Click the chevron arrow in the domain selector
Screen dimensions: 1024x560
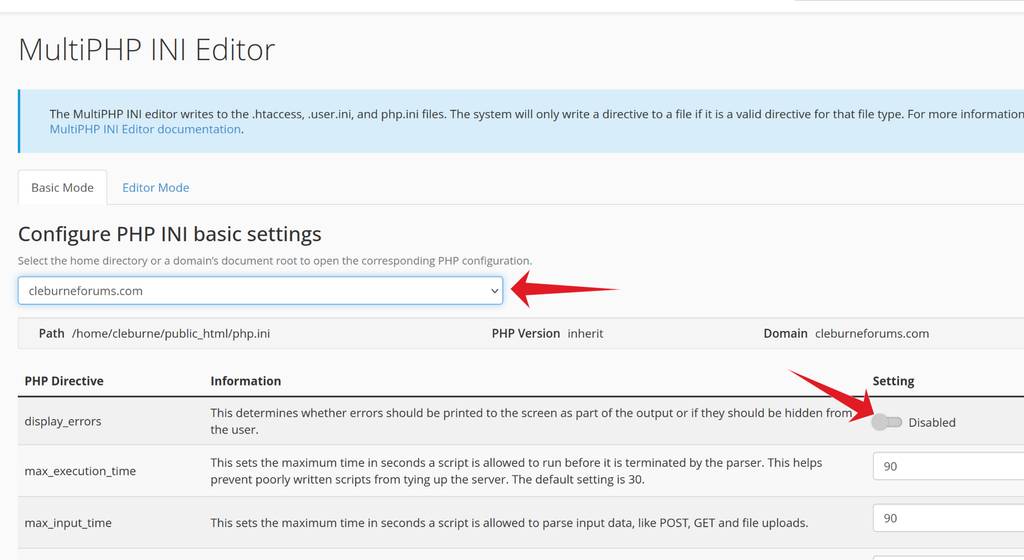(x=494, y=291)
